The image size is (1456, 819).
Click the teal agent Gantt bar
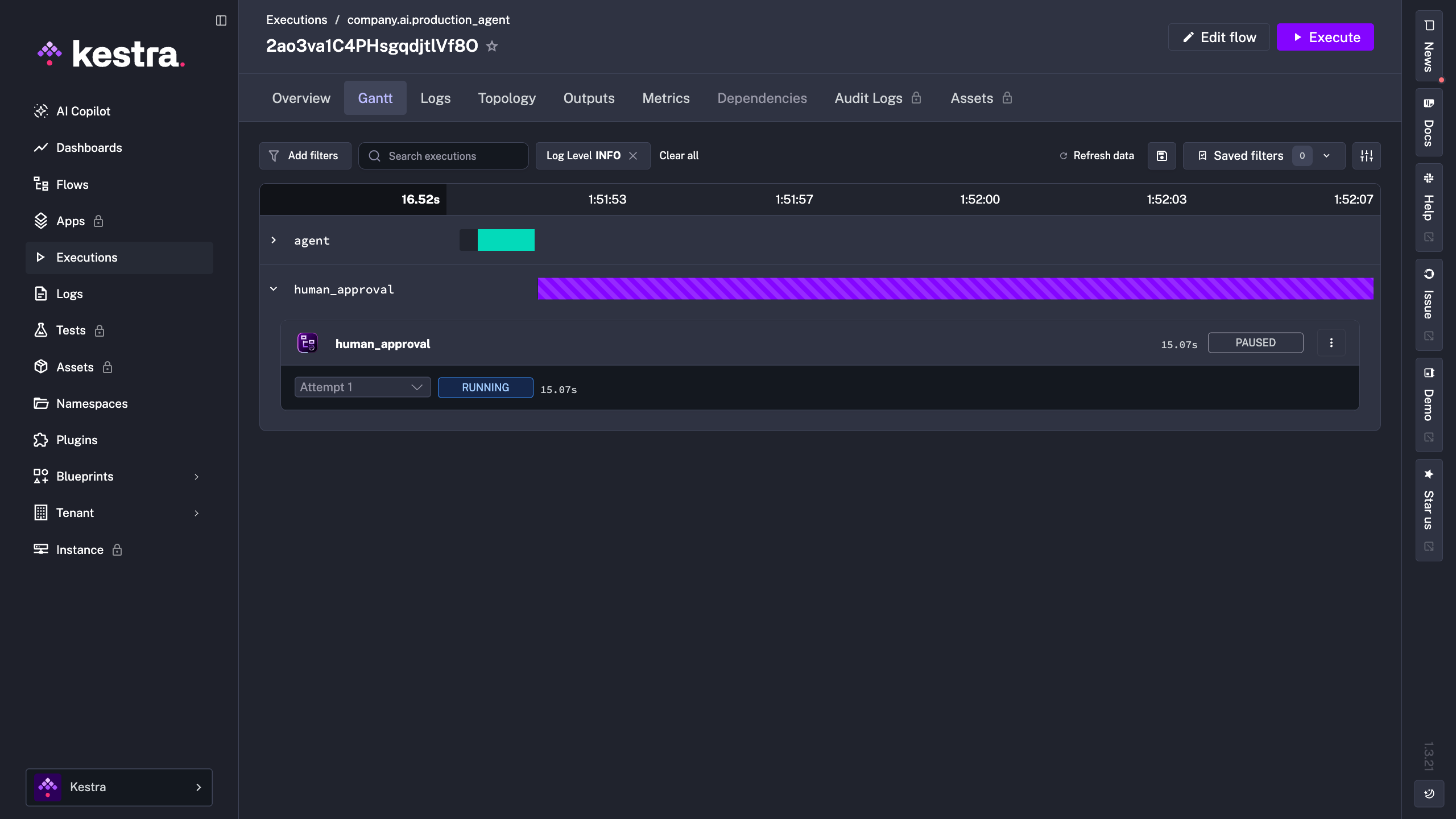pos(506,240)
